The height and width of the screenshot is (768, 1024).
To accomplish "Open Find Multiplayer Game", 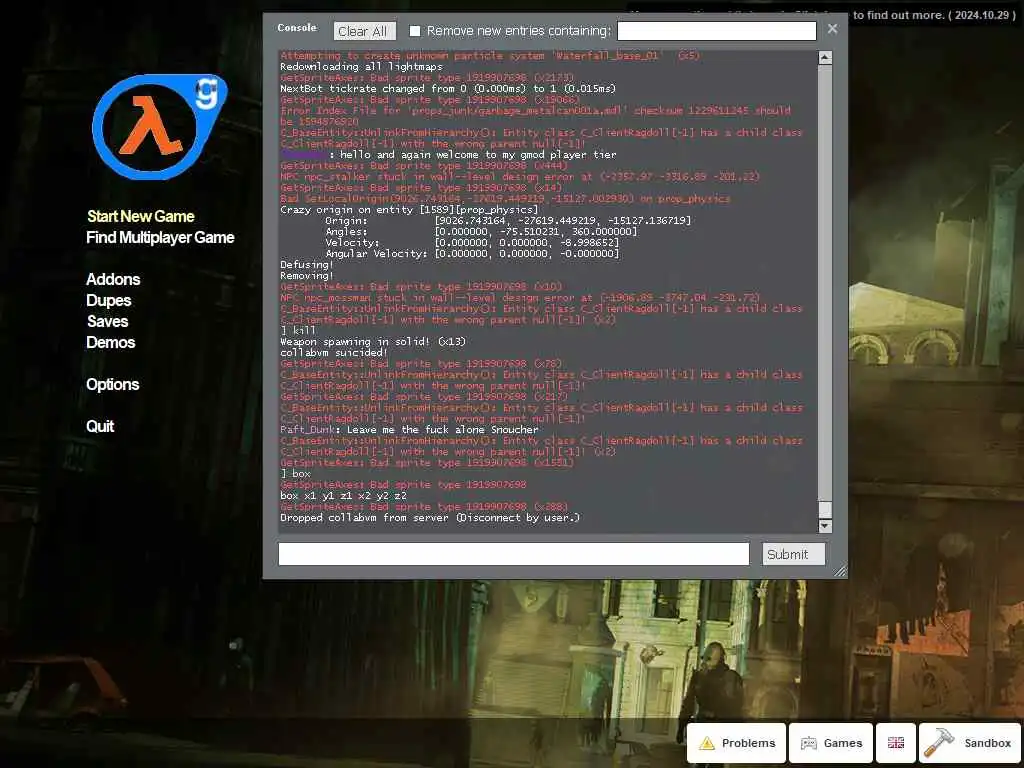I will click(x=160, y=238).
